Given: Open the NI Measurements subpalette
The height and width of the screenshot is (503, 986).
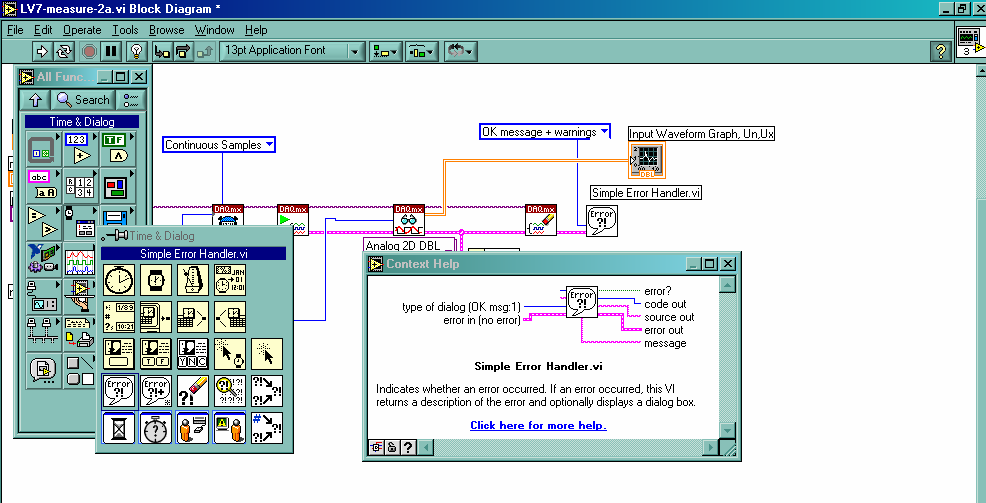Looking at the screenshot, I should coord(44,260).
